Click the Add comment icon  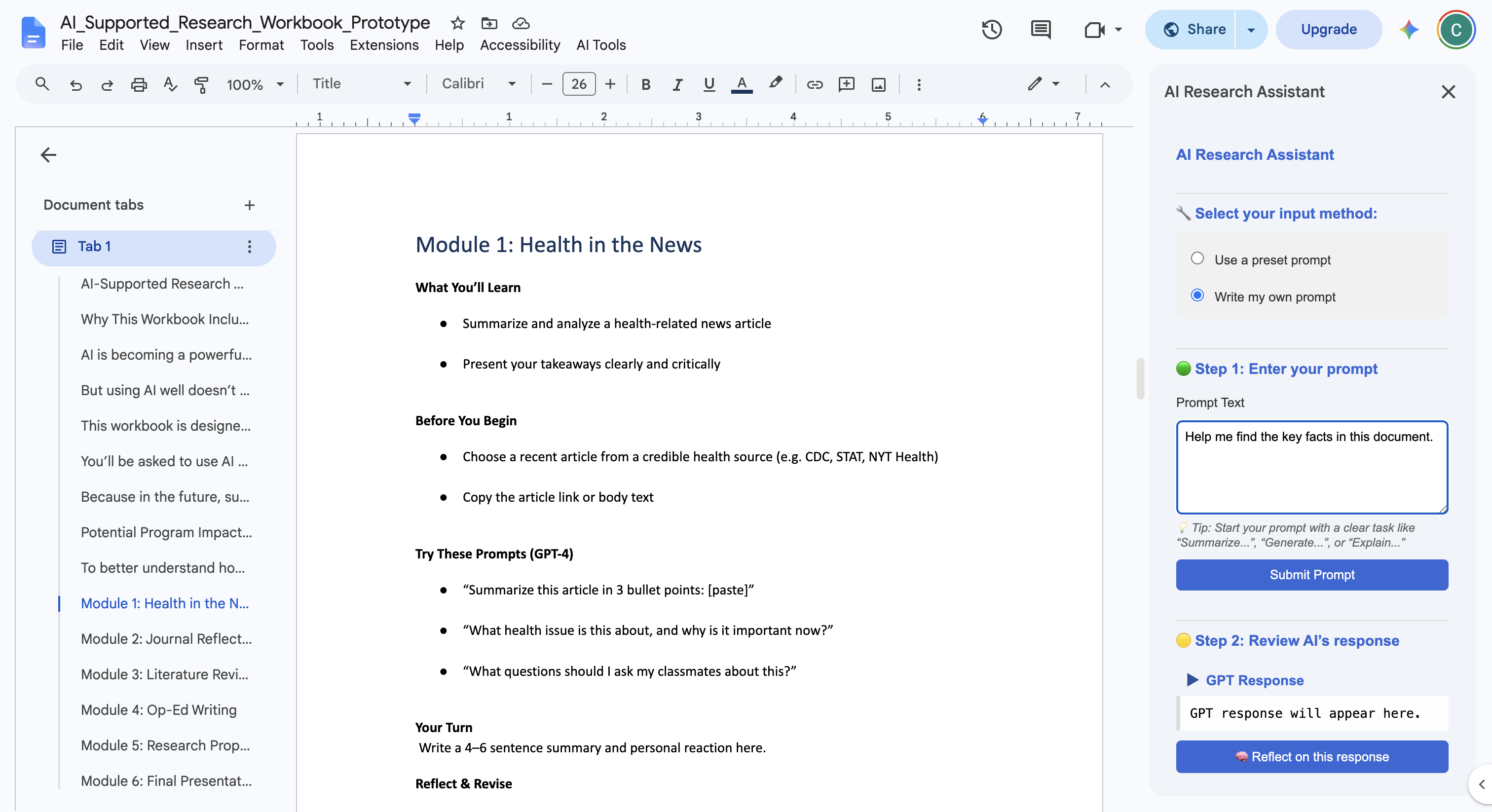point(847,84)
